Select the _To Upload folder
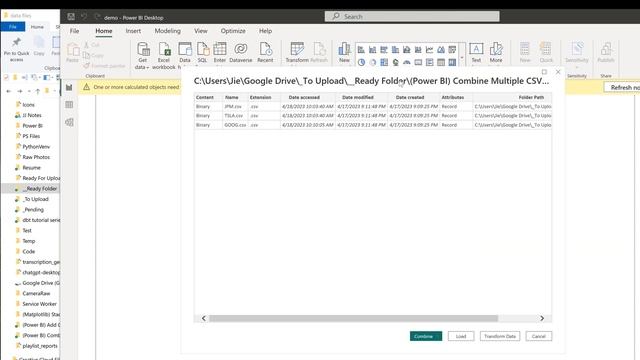Screen dimensions: 640x360 click(x=36, y=199)
